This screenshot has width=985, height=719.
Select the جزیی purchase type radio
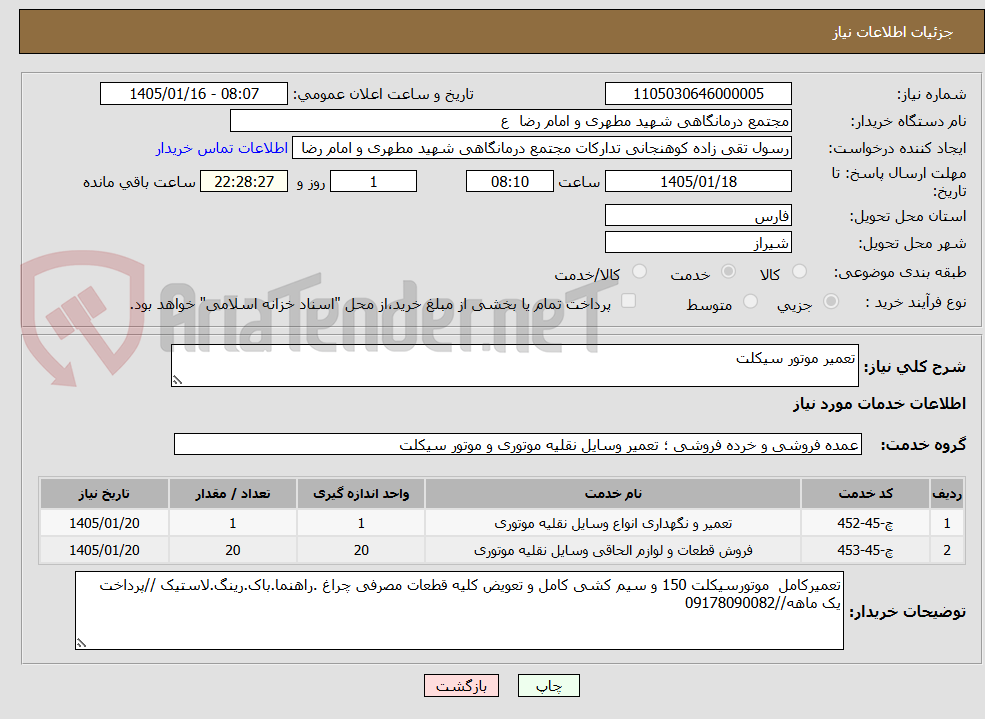click(830, 301)
